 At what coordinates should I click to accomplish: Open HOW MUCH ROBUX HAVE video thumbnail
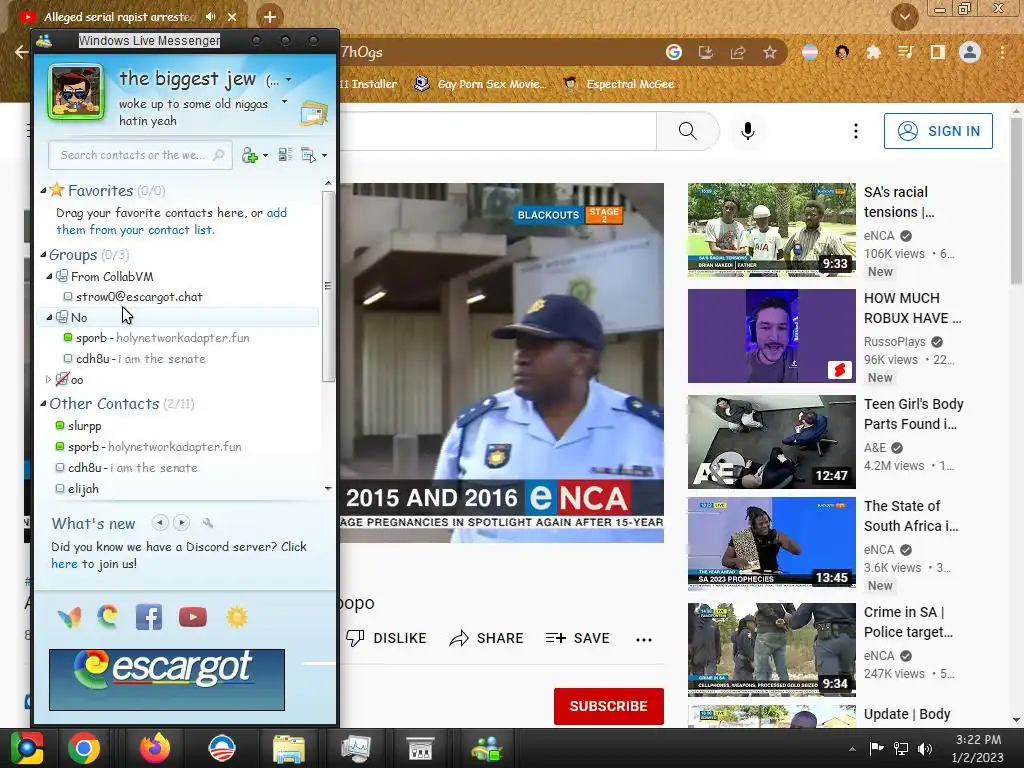click(771, 336)
